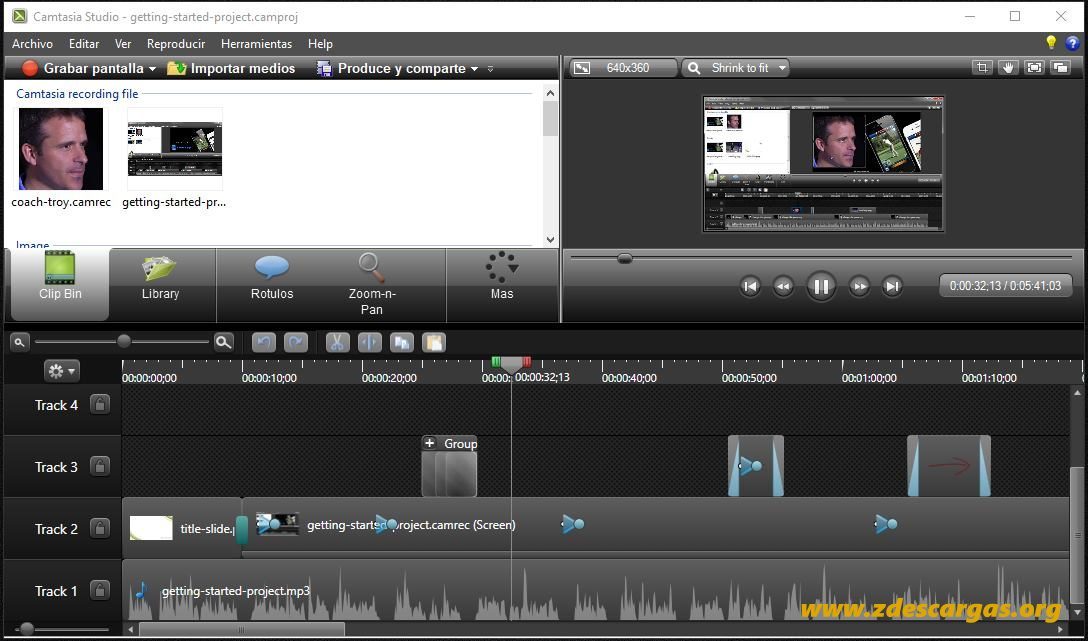Click the preview playback scrubber handle
Viewport: 1088px width, 641px height.
tap(625, 258)
